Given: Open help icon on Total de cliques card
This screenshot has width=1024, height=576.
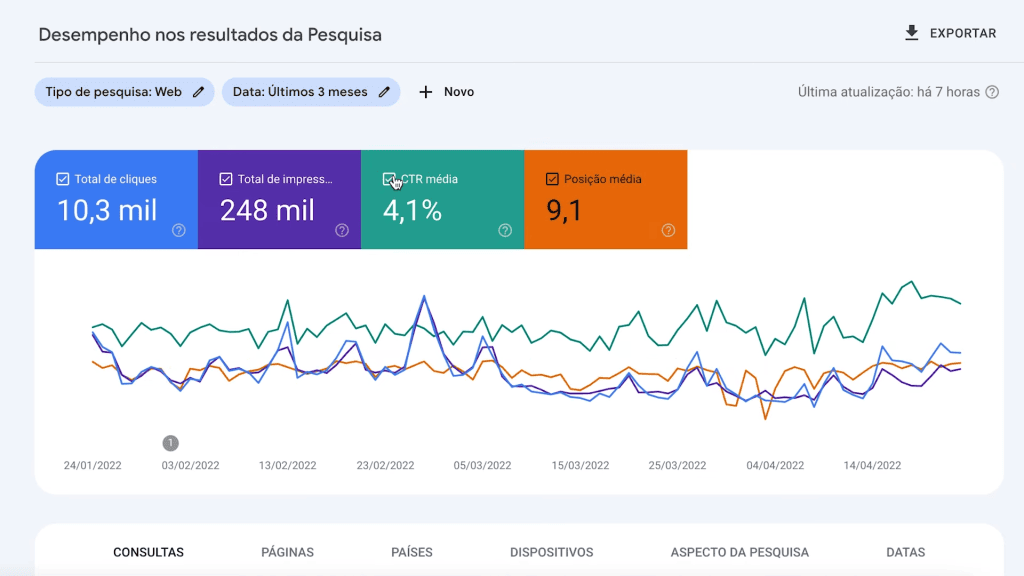Looking at the screenshot, I should (x=178, y=231).
